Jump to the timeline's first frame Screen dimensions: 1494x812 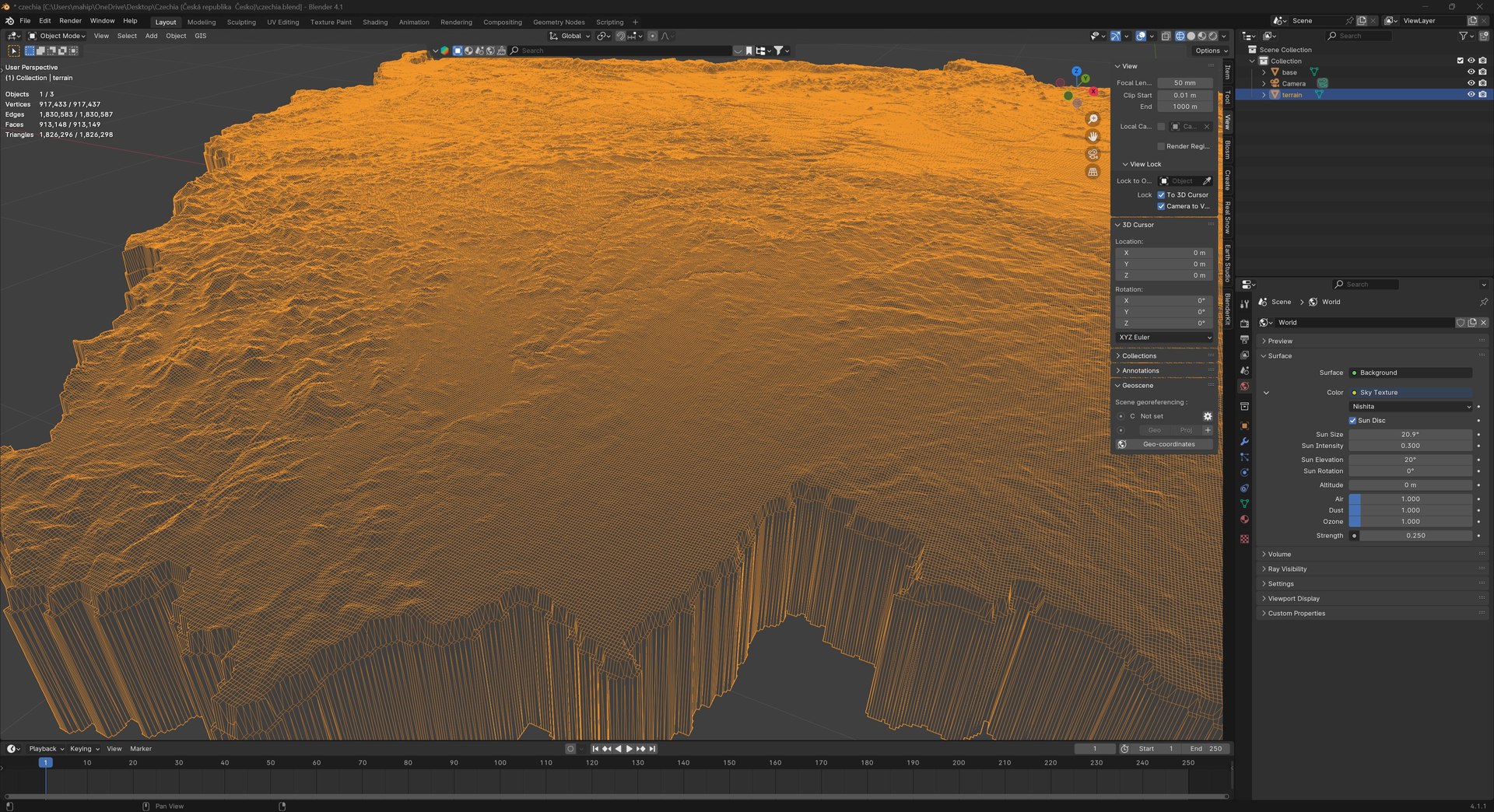(x=595, y=749)
